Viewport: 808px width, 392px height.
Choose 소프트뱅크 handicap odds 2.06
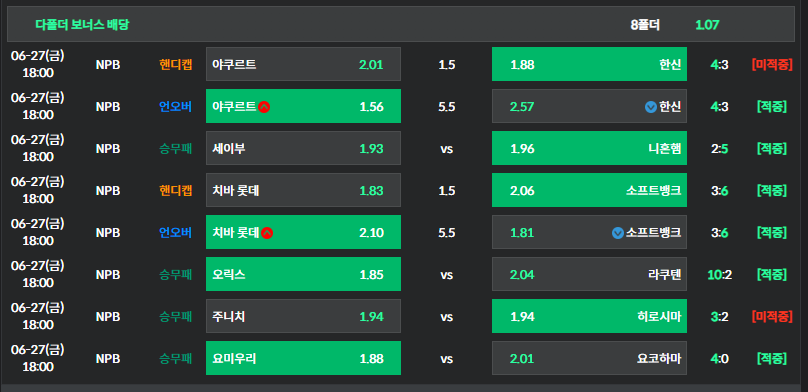point(590,191)
